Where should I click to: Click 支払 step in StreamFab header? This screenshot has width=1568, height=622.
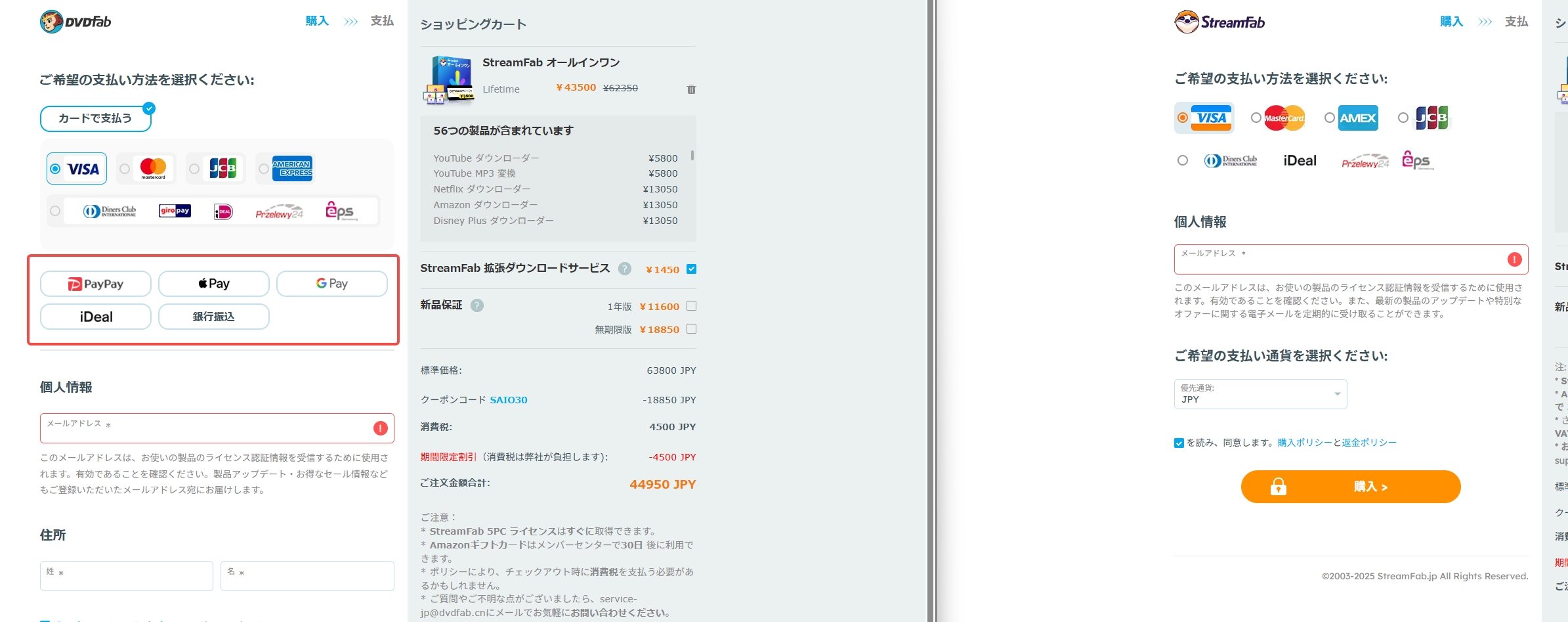[1516, 22]
